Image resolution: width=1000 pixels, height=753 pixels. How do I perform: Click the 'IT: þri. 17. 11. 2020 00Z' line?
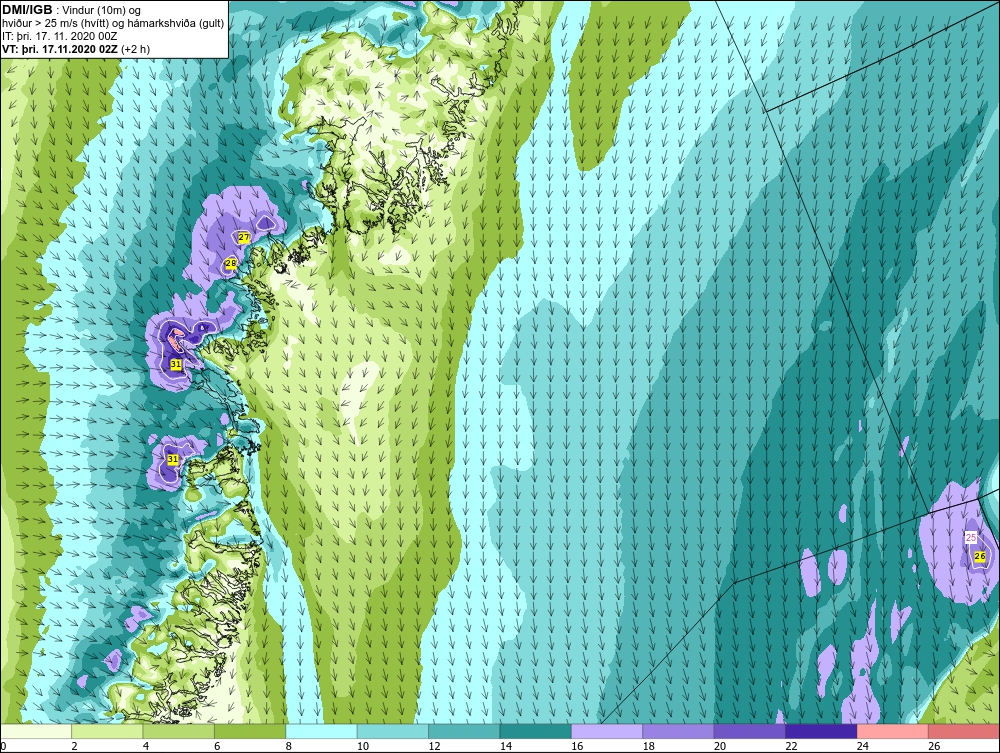point(59,36)
